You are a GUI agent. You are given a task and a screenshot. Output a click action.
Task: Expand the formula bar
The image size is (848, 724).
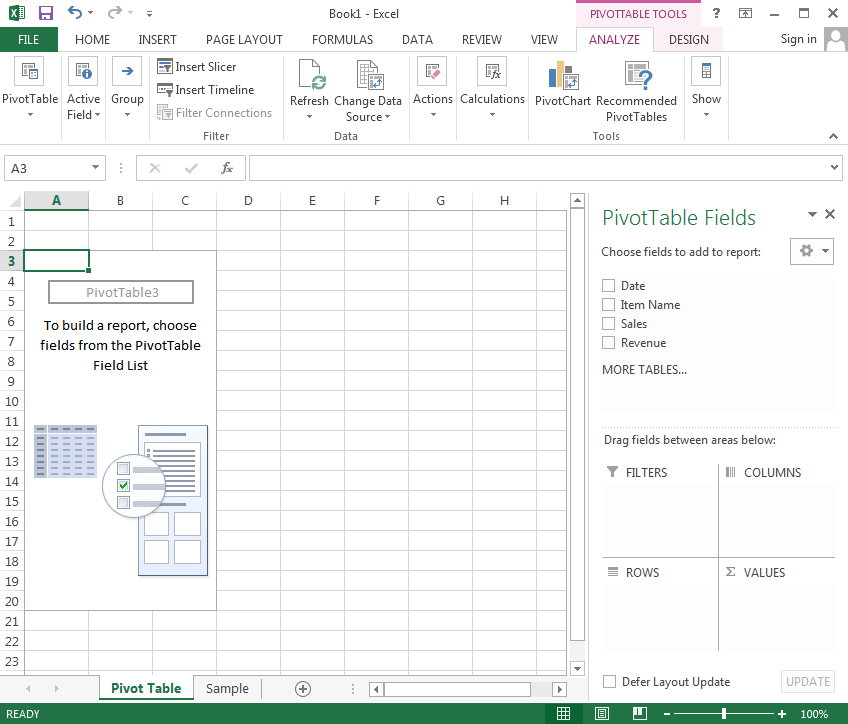coord(834,168)
